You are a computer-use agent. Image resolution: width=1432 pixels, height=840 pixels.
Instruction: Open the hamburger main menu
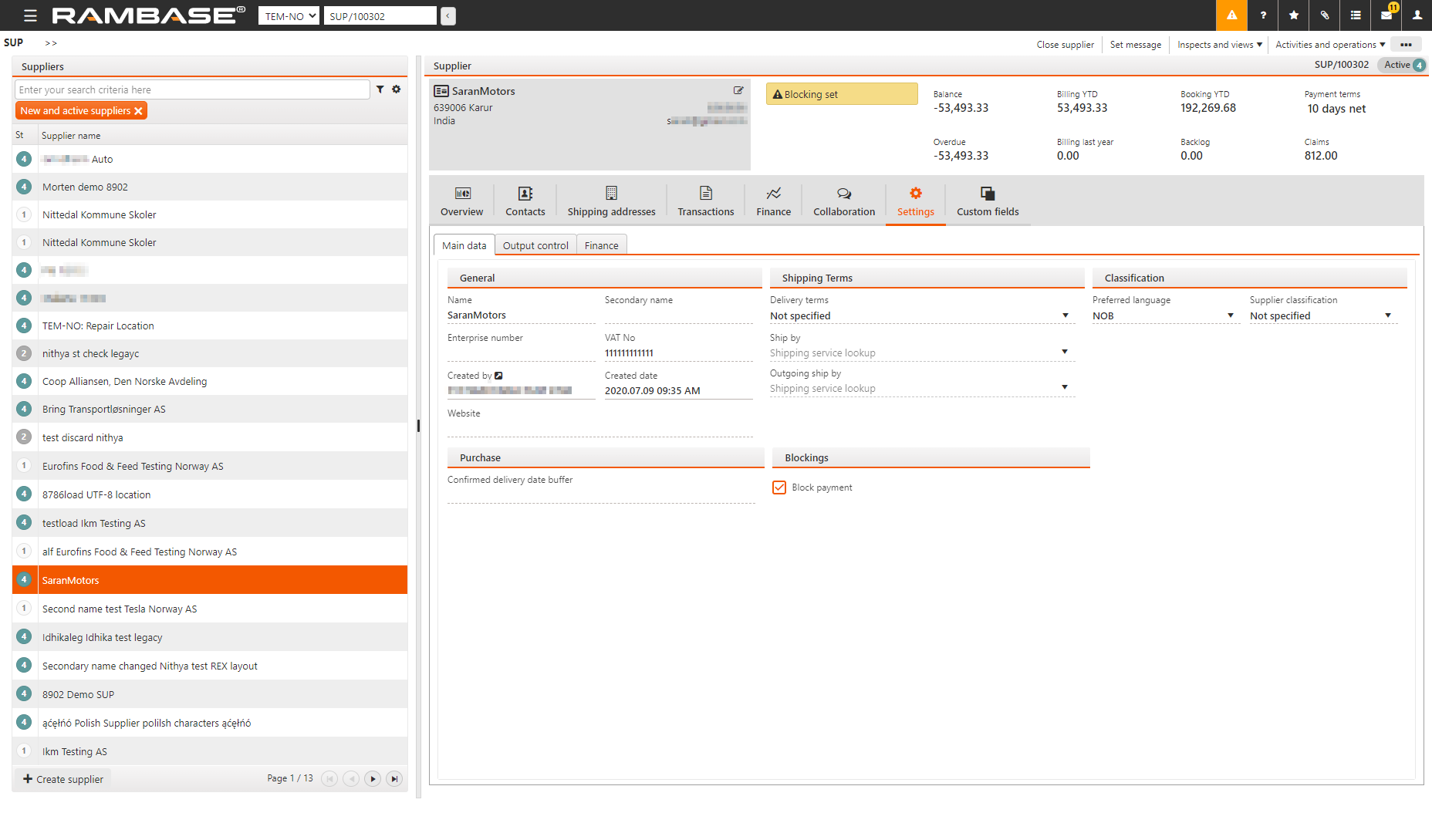[x=30, y=15]
